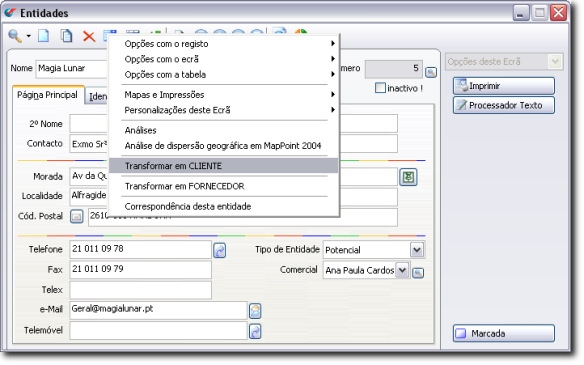584x365 pixels.
Task: Open the map icon beside Morada field
Action: [408, 177]
